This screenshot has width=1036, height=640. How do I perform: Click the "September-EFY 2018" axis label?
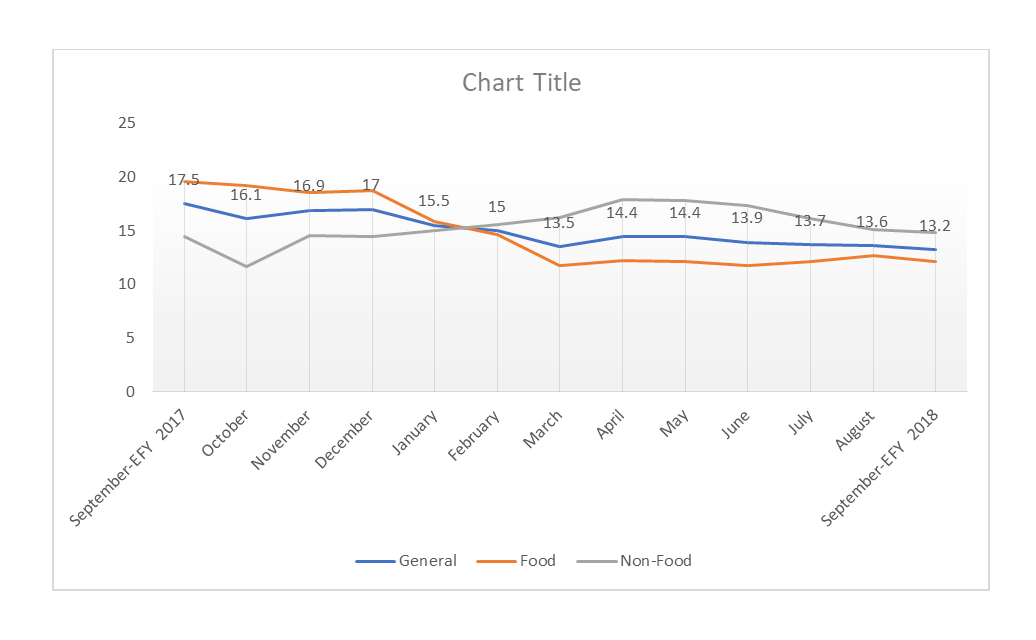(x=888, y=466)
